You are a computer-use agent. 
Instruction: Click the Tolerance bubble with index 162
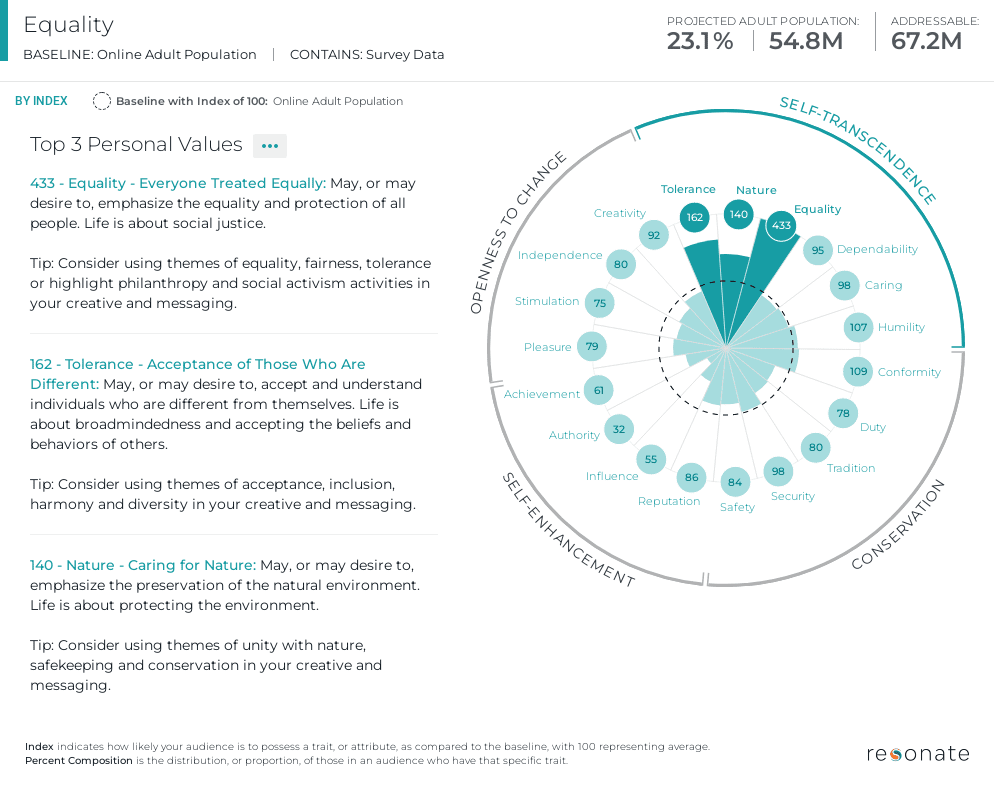pos(694,217)
